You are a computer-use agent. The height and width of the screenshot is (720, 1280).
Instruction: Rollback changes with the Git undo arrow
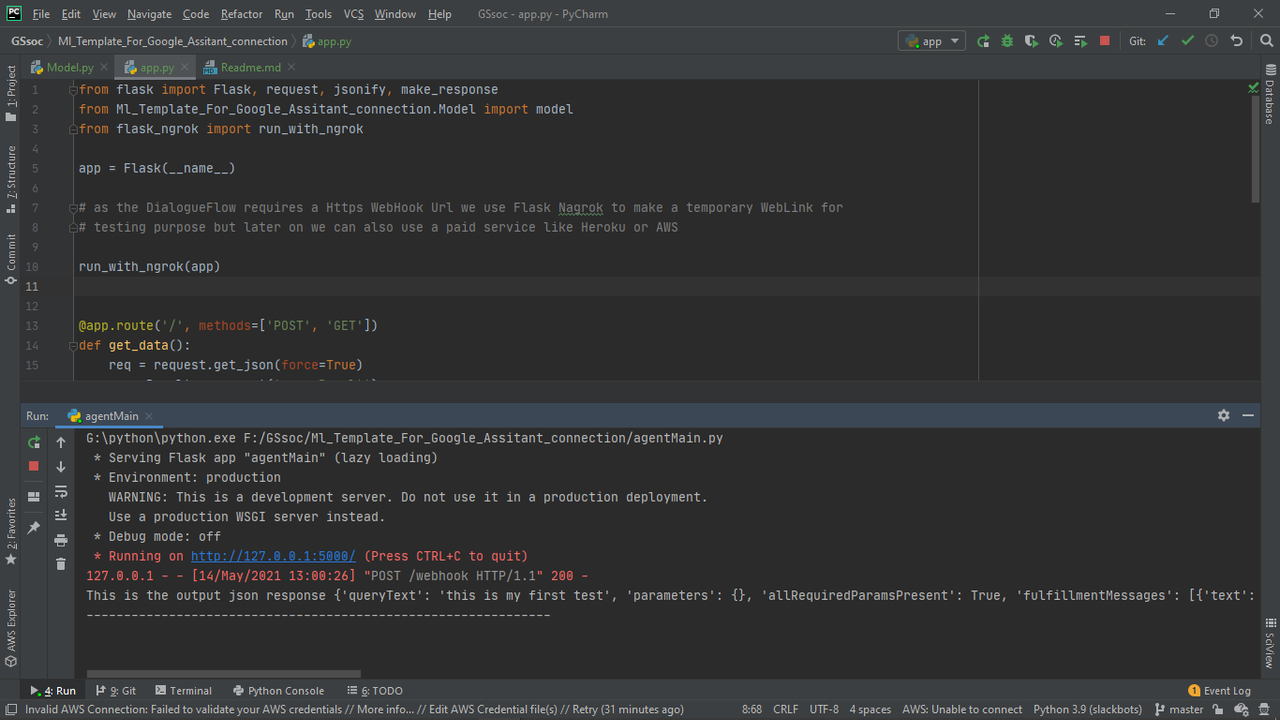[x=1237, y=41]
